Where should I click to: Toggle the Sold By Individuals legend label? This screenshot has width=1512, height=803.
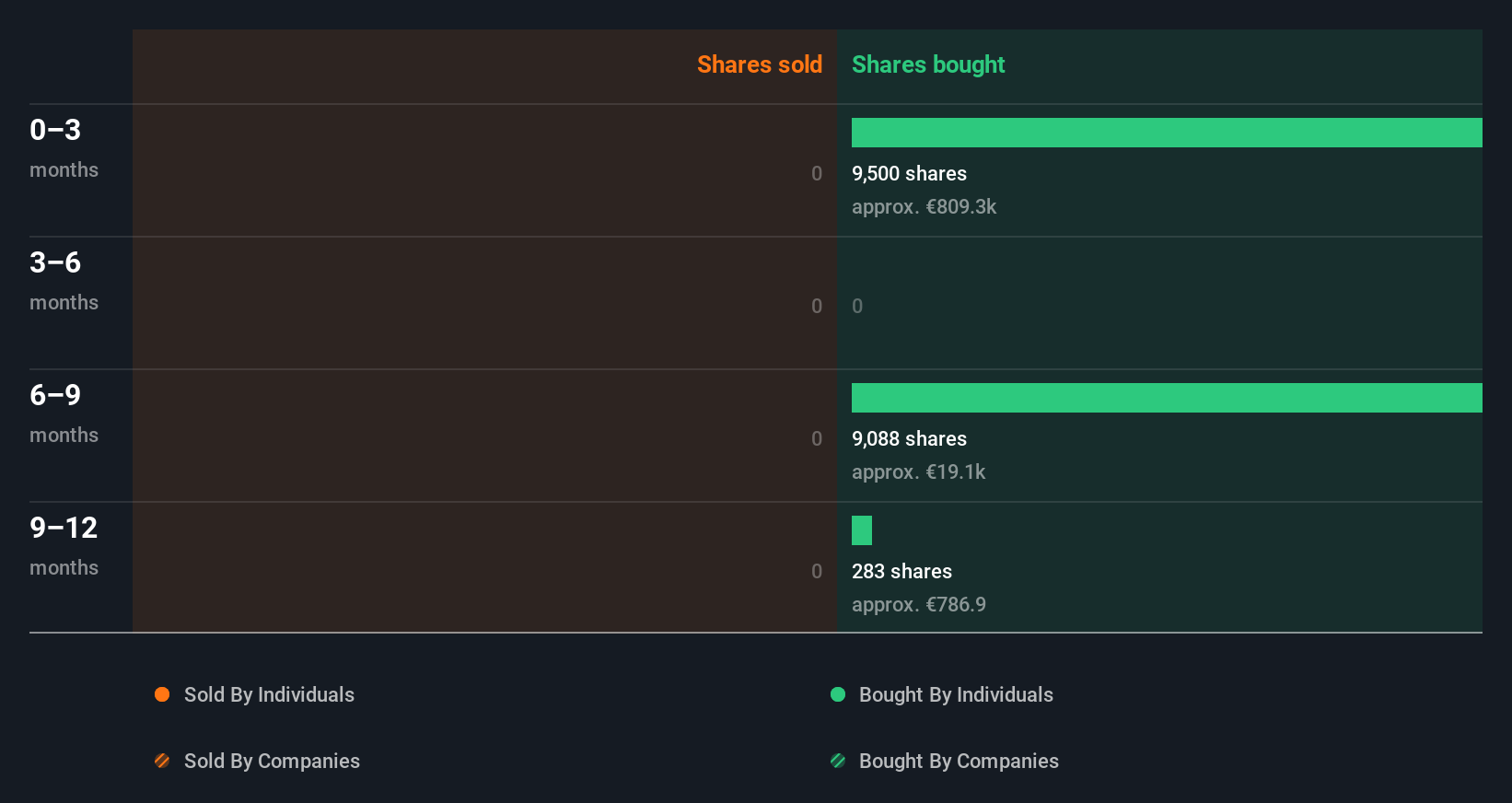[x=269, y=694]
